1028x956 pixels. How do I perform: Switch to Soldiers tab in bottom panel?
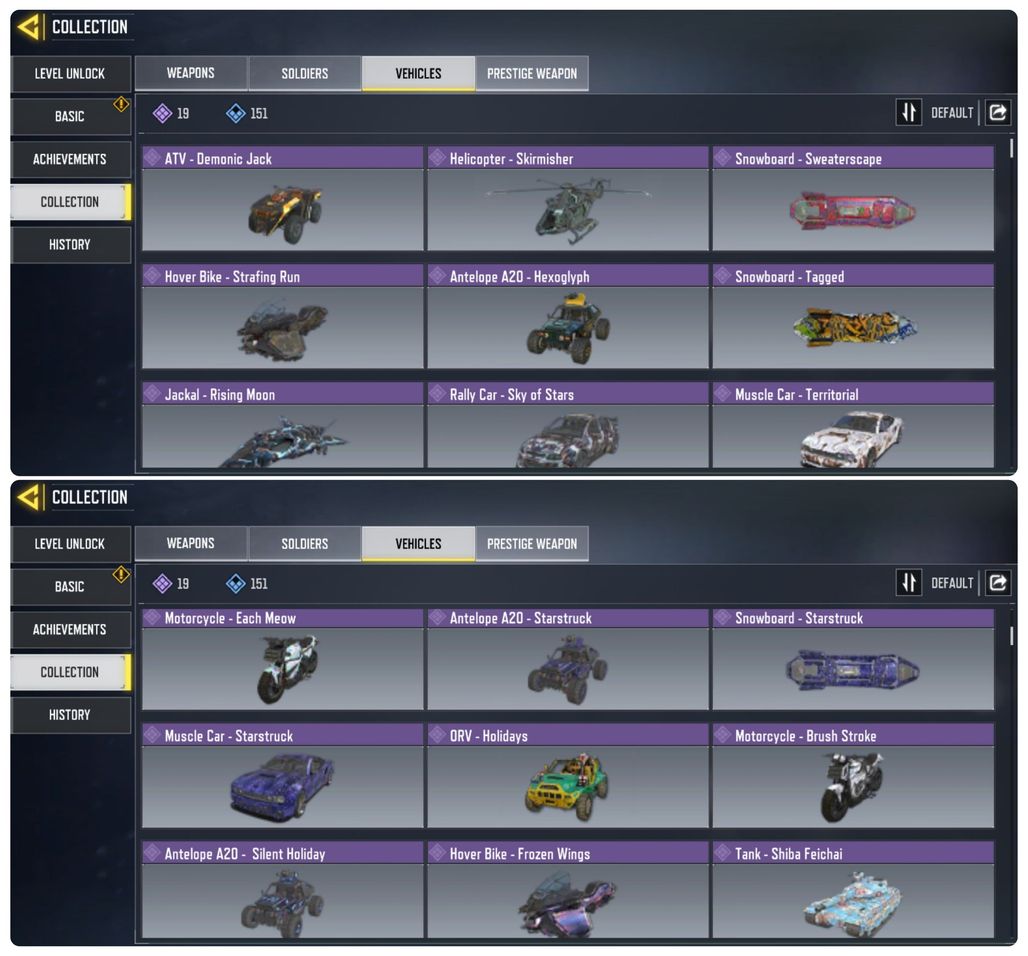coord(305,544)
